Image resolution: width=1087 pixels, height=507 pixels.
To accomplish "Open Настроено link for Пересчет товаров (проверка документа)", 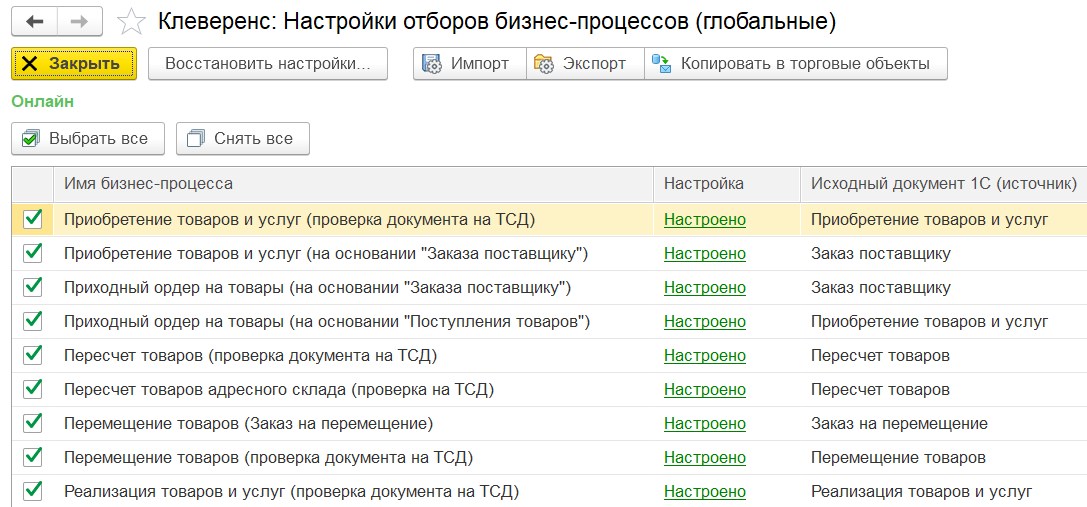I will click(x=704, y=356).
